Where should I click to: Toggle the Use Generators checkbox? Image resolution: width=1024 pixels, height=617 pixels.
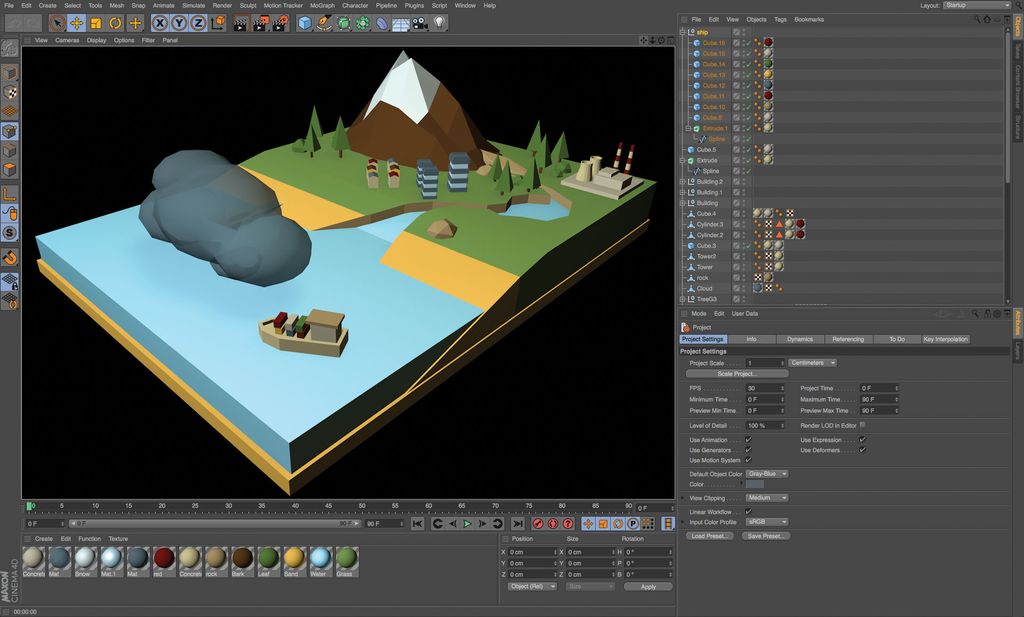point(748,450)
